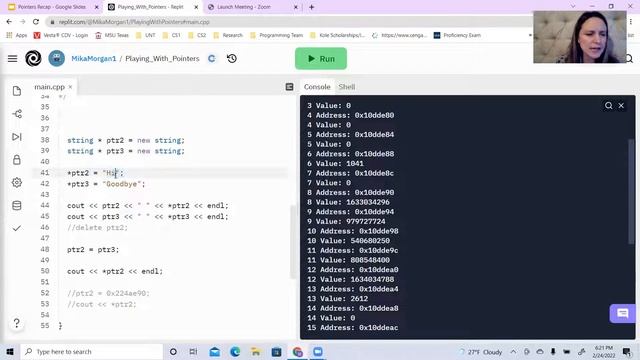
Task: Open the Unit tests checkmark icon
Action: tap(17, 228)
